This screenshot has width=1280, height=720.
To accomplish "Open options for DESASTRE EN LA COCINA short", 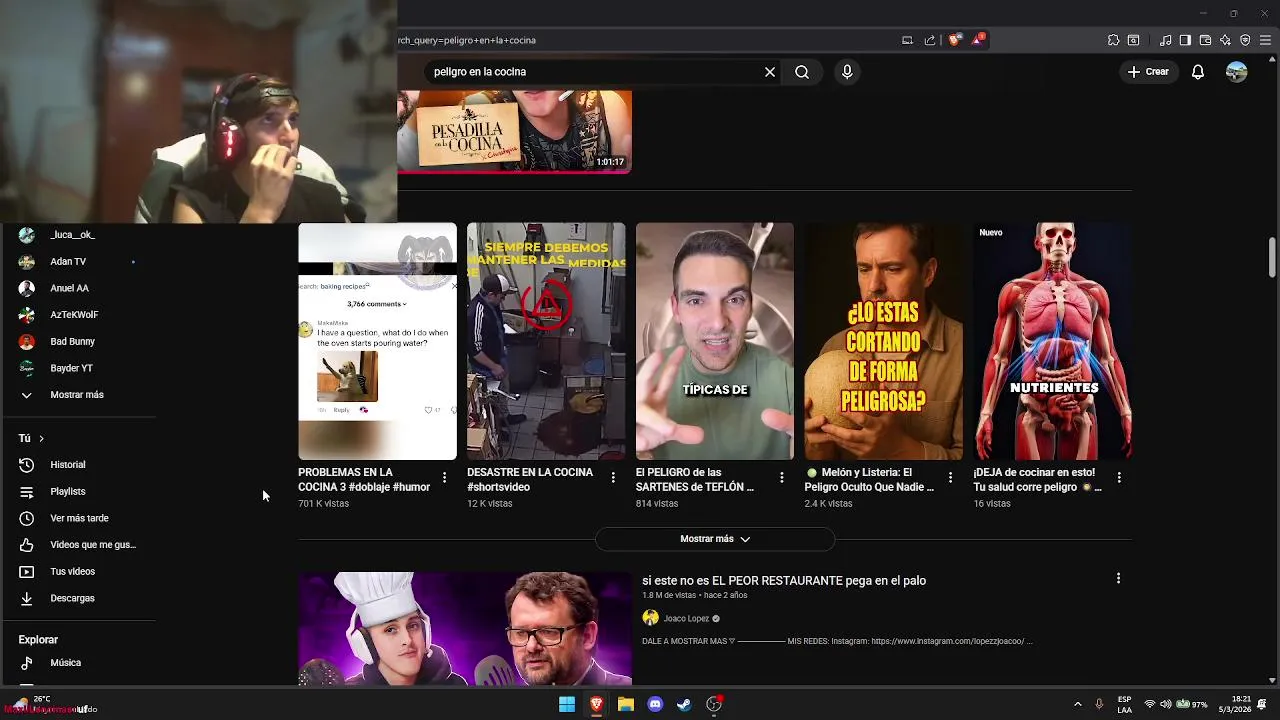I will click(613, 478).
